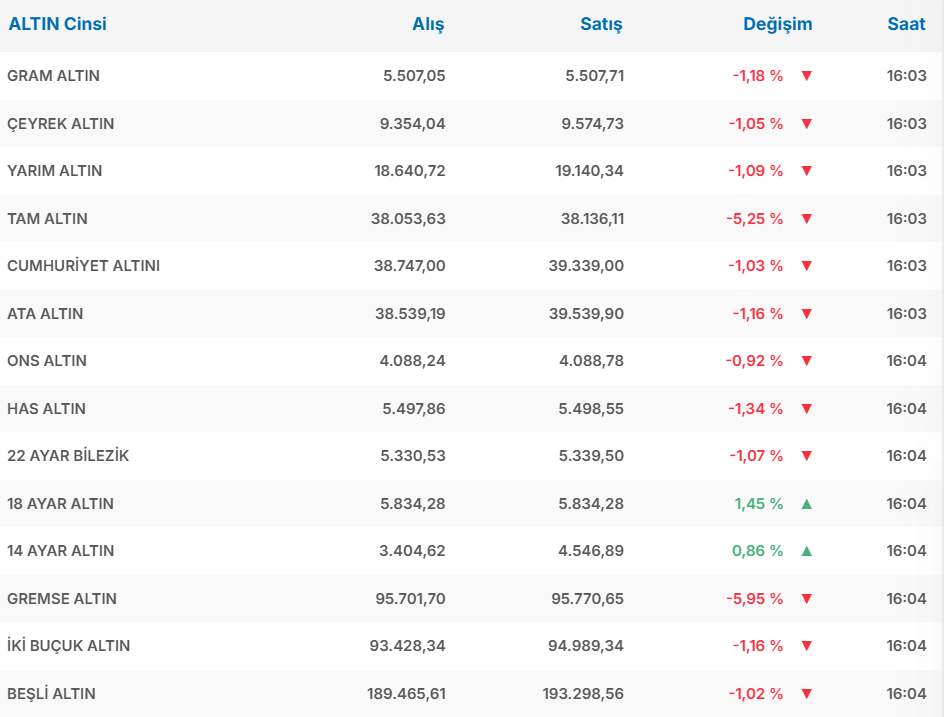Click the Saat column header
The width and height of the screenshot is (944, 717).
(906, 24)
